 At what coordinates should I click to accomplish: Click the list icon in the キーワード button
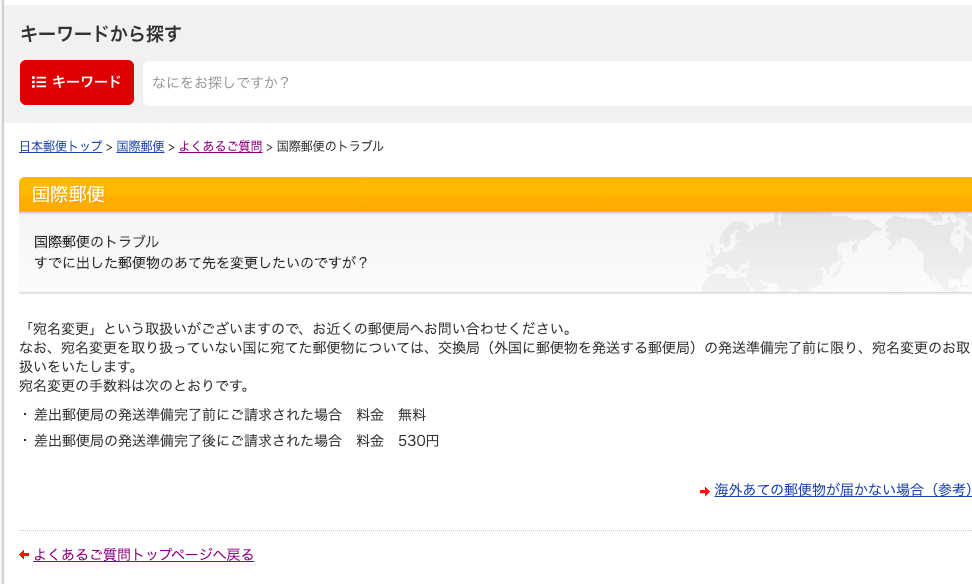(x=39, y=82)
